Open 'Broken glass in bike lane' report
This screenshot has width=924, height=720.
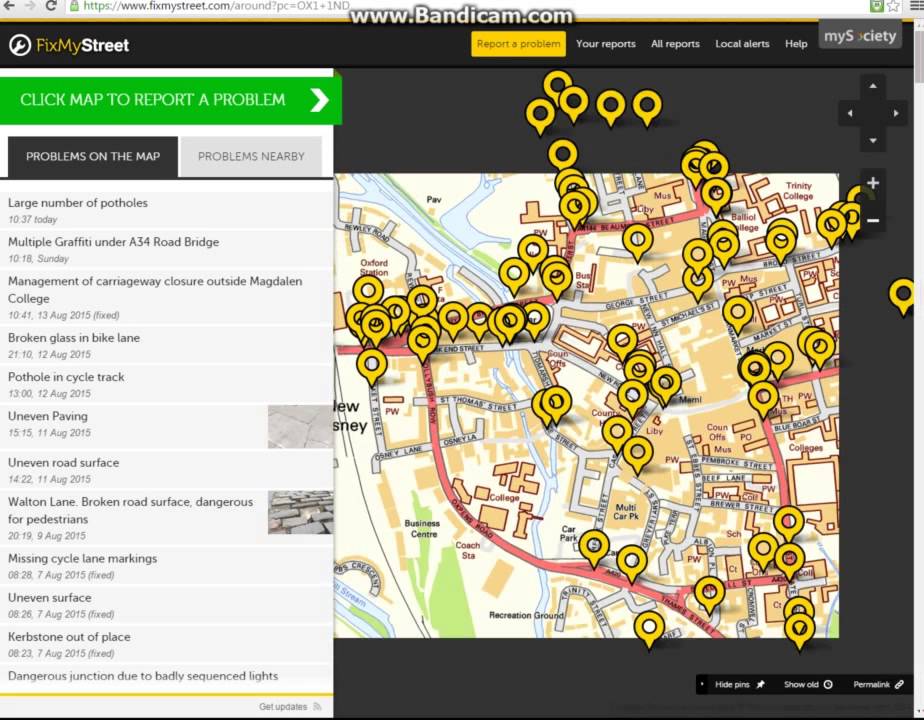pyautogui.click(x=167, y=345)
